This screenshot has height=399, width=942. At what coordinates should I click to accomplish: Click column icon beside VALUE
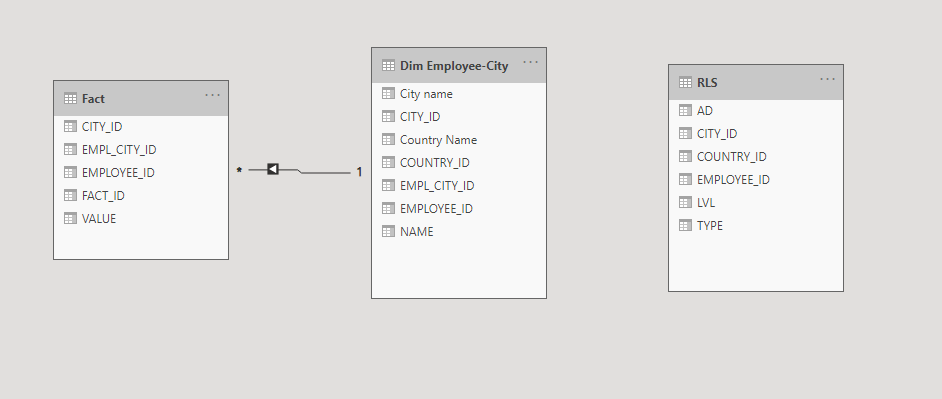click(x=70, y=218)
